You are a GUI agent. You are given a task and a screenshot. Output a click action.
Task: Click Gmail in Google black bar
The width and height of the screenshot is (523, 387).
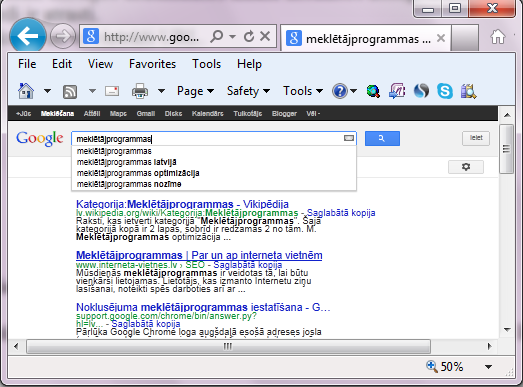click(x=146, y=113)
